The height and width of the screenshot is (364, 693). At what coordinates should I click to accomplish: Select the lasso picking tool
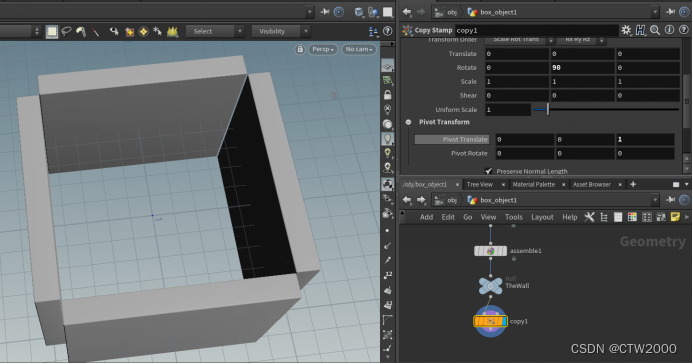tap(66, 31)
